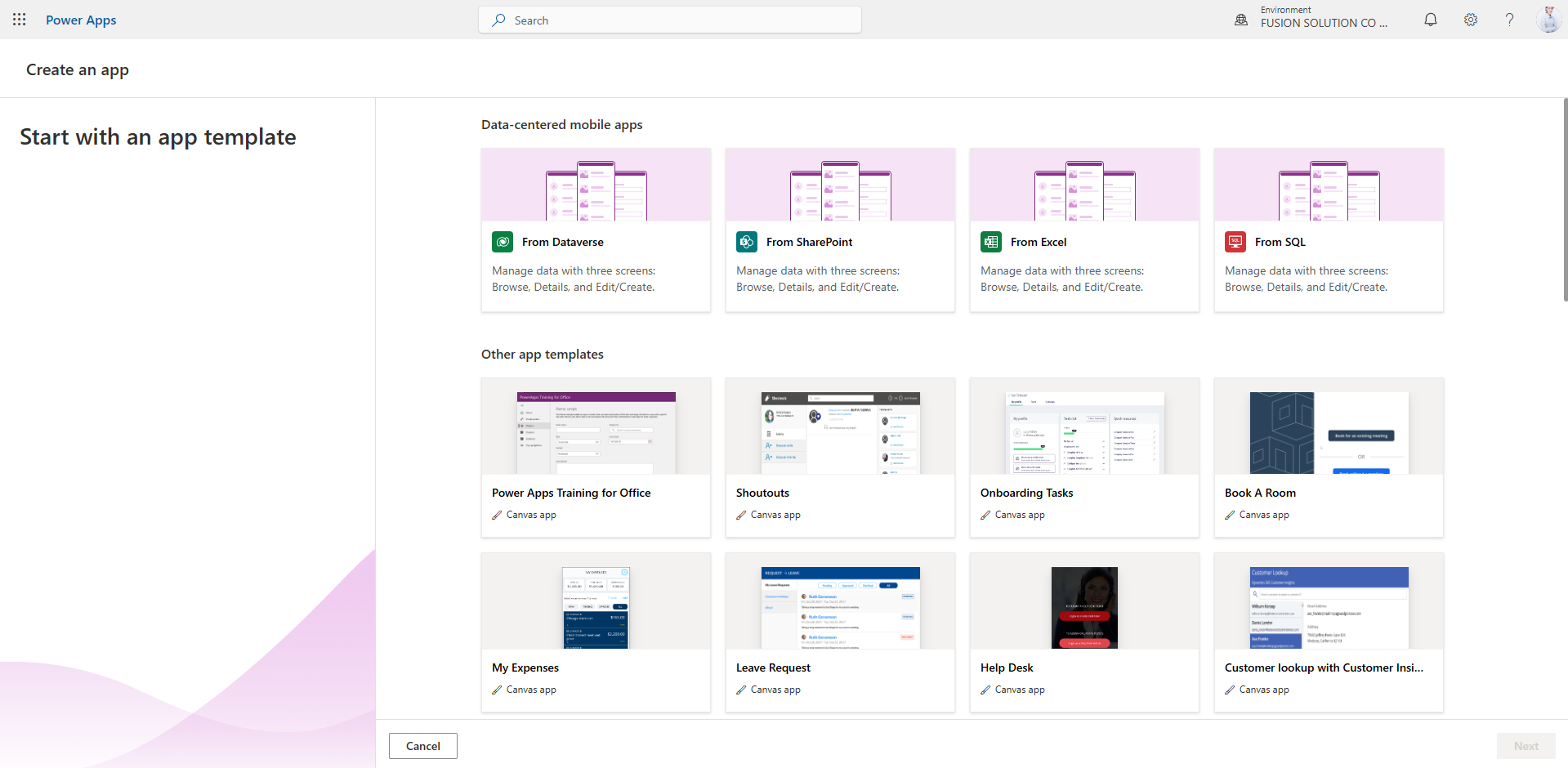Click the Cancel button
The image size is (1568, 768).
tap(423, 746)
